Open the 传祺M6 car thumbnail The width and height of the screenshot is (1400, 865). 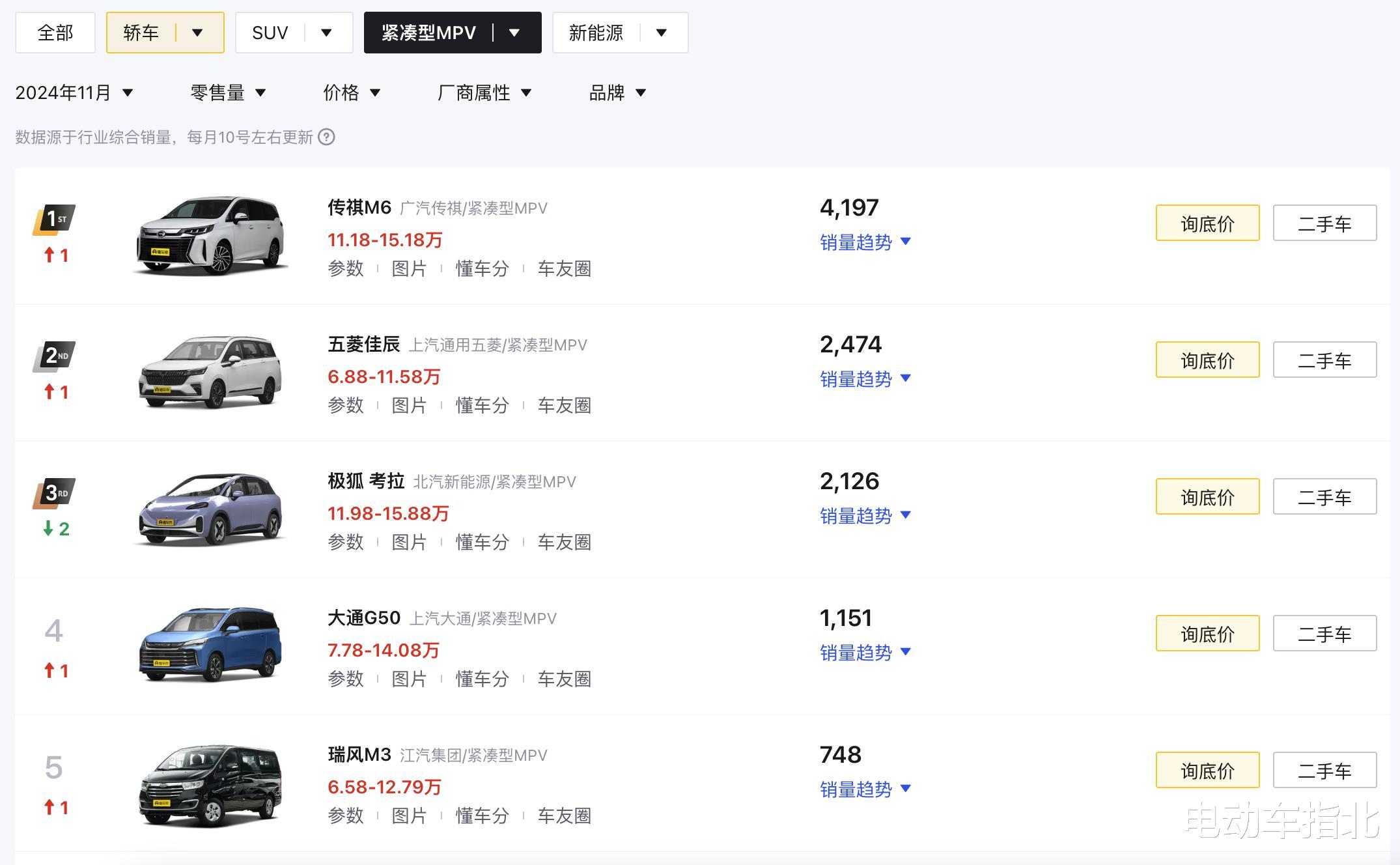pyautogui.click(x=210, y=236)
